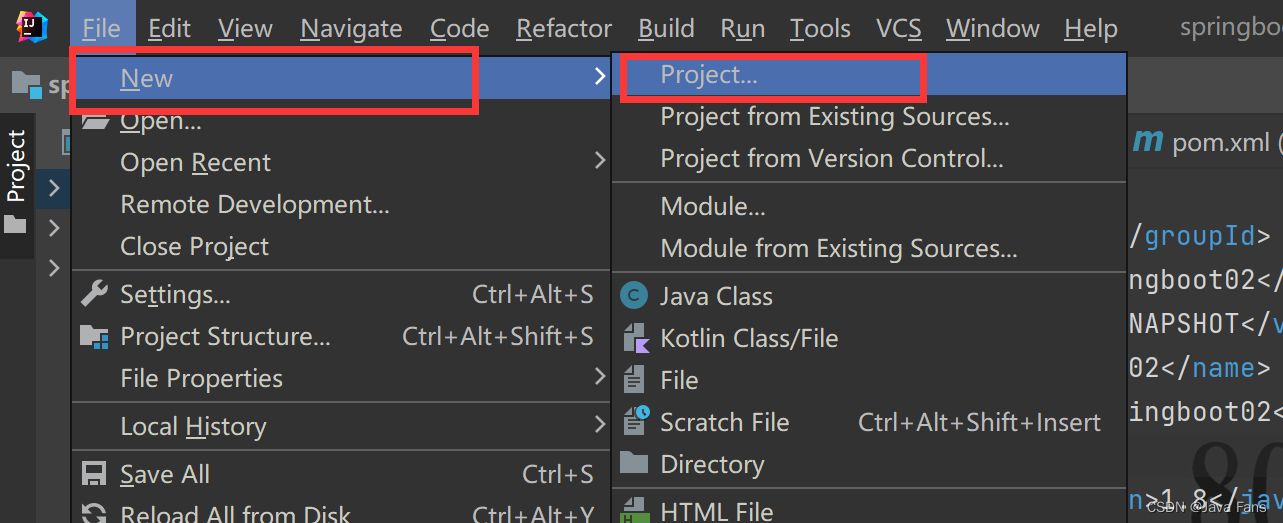Open Project Structure dialog entry

[338, 336]
